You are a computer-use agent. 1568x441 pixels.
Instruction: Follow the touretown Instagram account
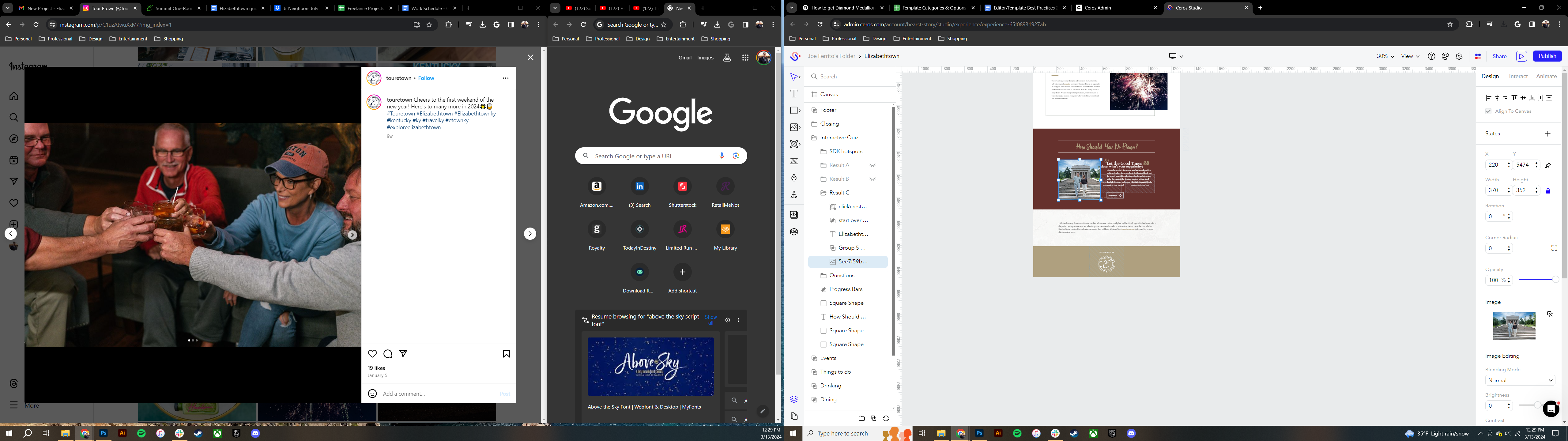point(426,78)
